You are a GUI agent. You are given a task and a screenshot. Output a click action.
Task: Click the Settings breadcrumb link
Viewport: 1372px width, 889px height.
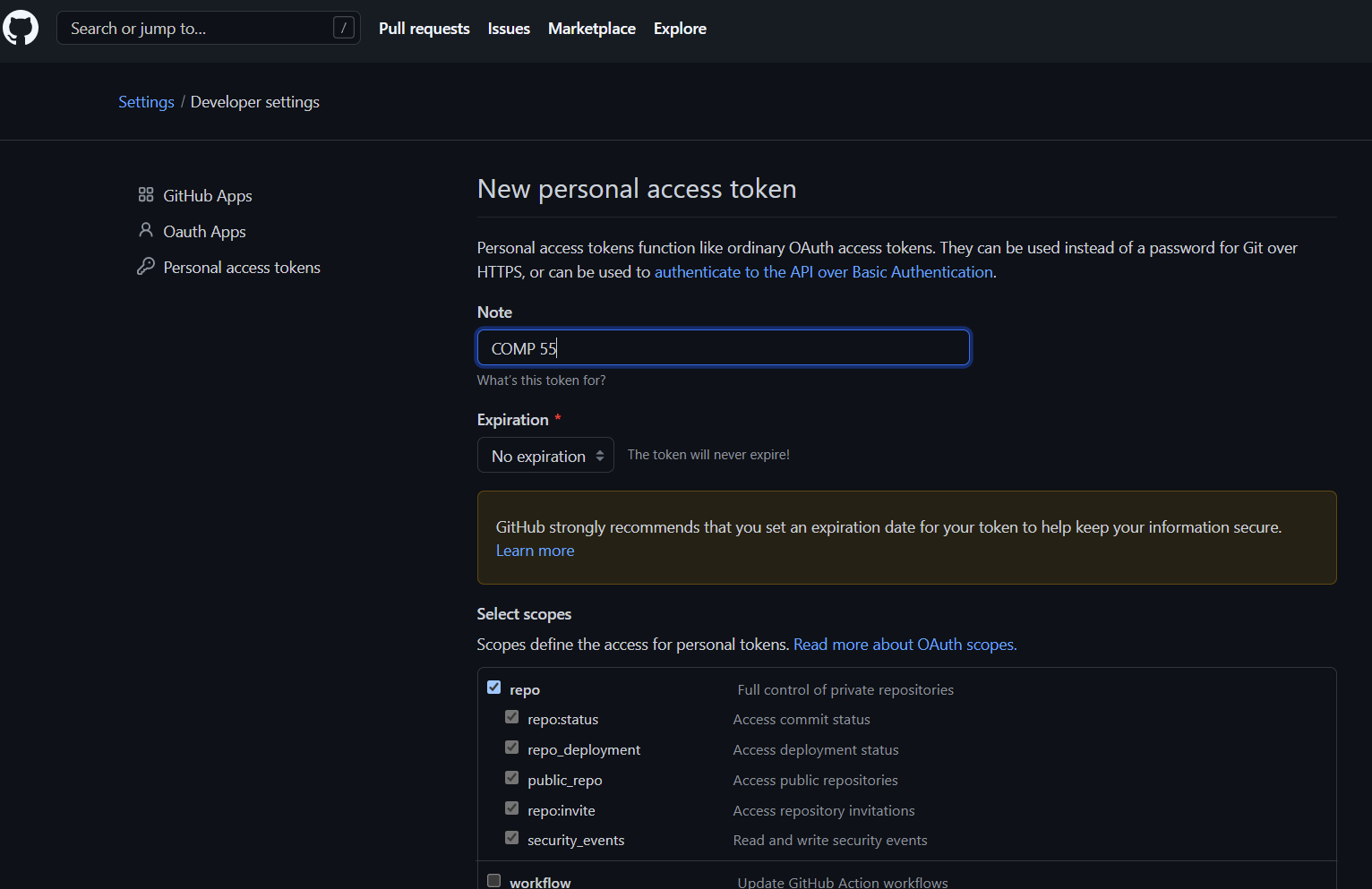coord(146,102)
